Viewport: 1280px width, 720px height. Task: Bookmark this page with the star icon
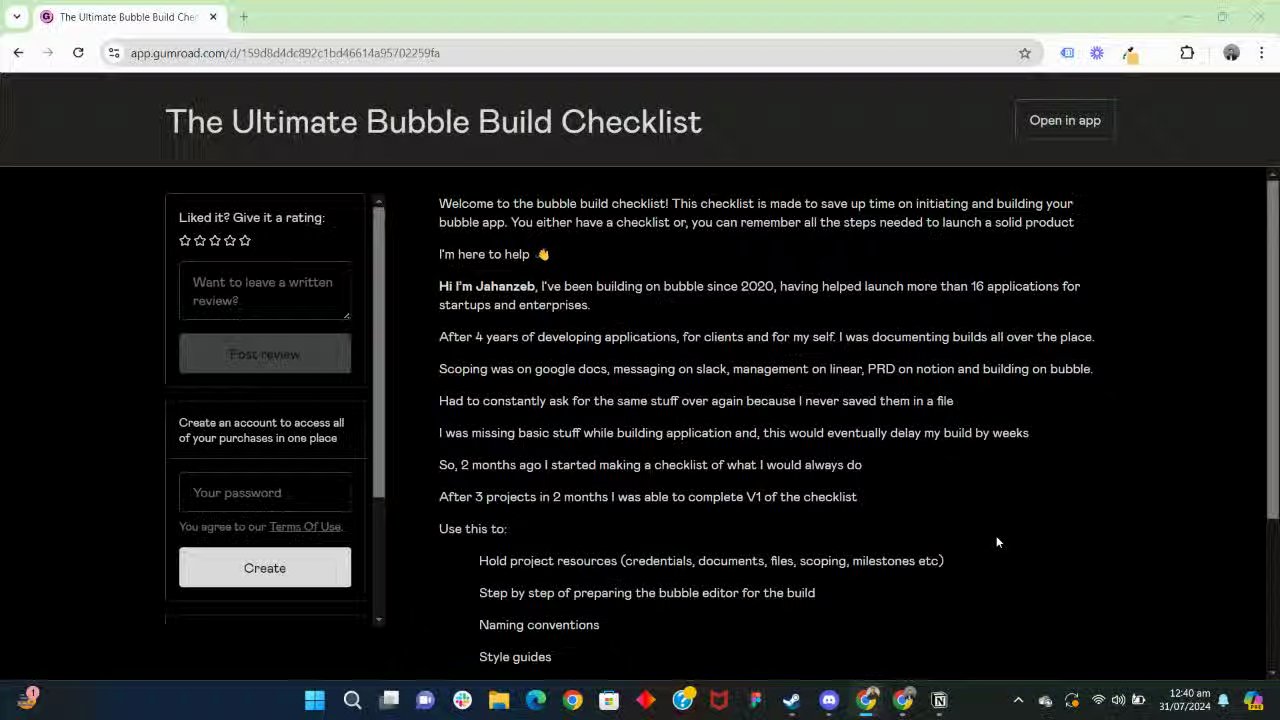point(1024,53)
